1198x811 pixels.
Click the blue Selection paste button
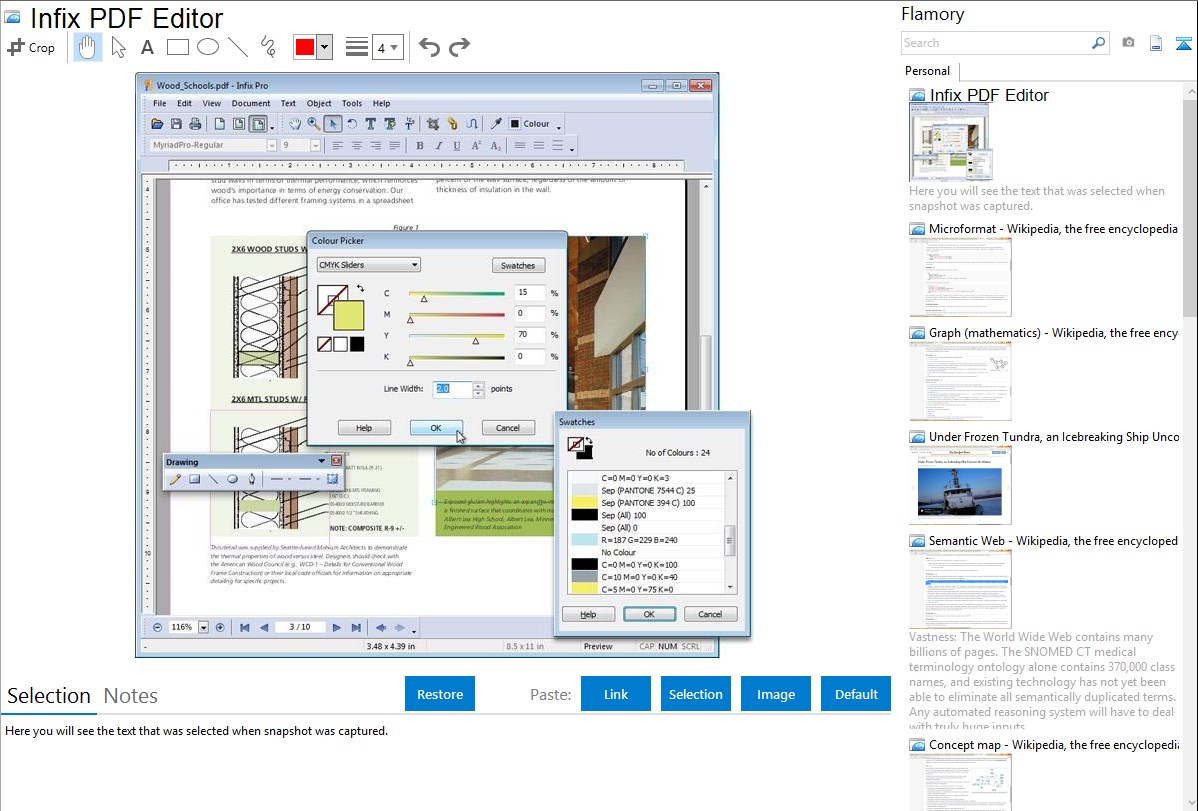pyautogui.click(x=696, y=694)
